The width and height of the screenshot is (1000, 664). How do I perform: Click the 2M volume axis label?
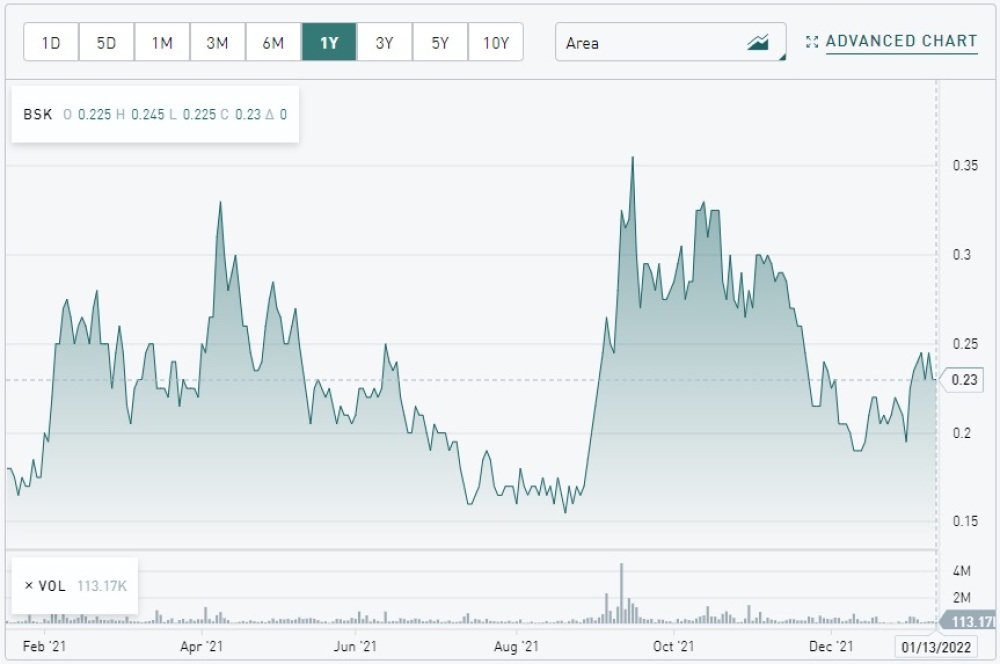click(x=962, y=598)
